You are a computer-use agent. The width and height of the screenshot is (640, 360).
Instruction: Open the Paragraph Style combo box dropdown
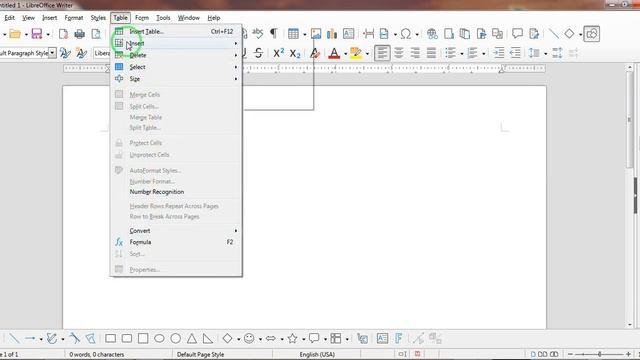[52, 53]
